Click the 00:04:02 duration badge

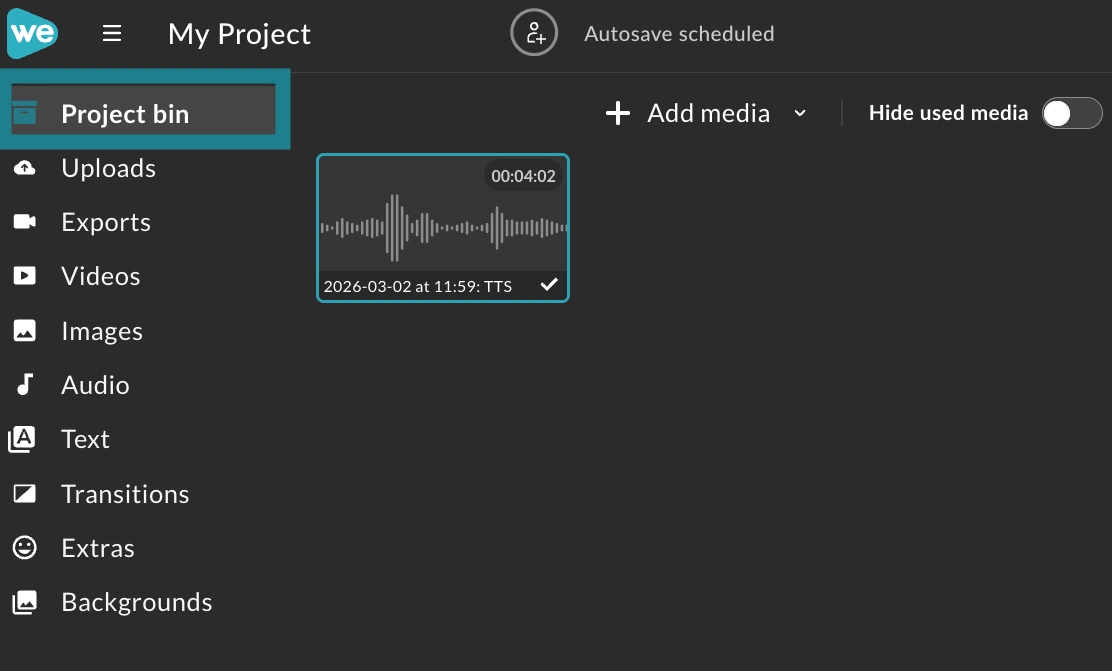[x=523, y=176]
